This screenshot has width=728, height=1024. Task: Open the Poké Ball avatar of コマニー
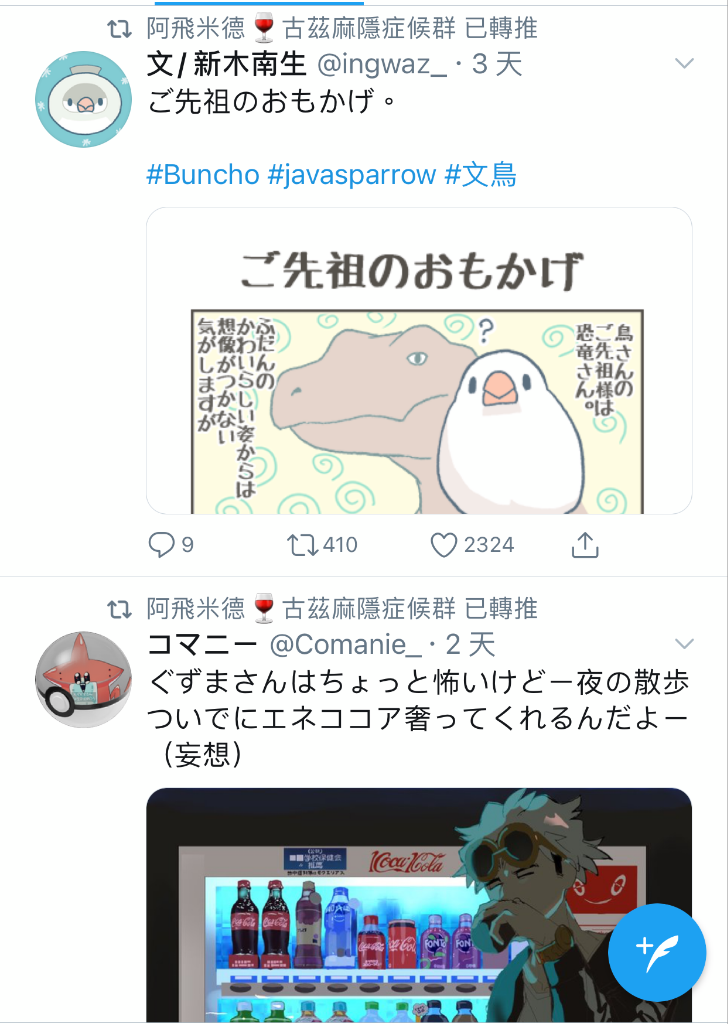point(84,679)
